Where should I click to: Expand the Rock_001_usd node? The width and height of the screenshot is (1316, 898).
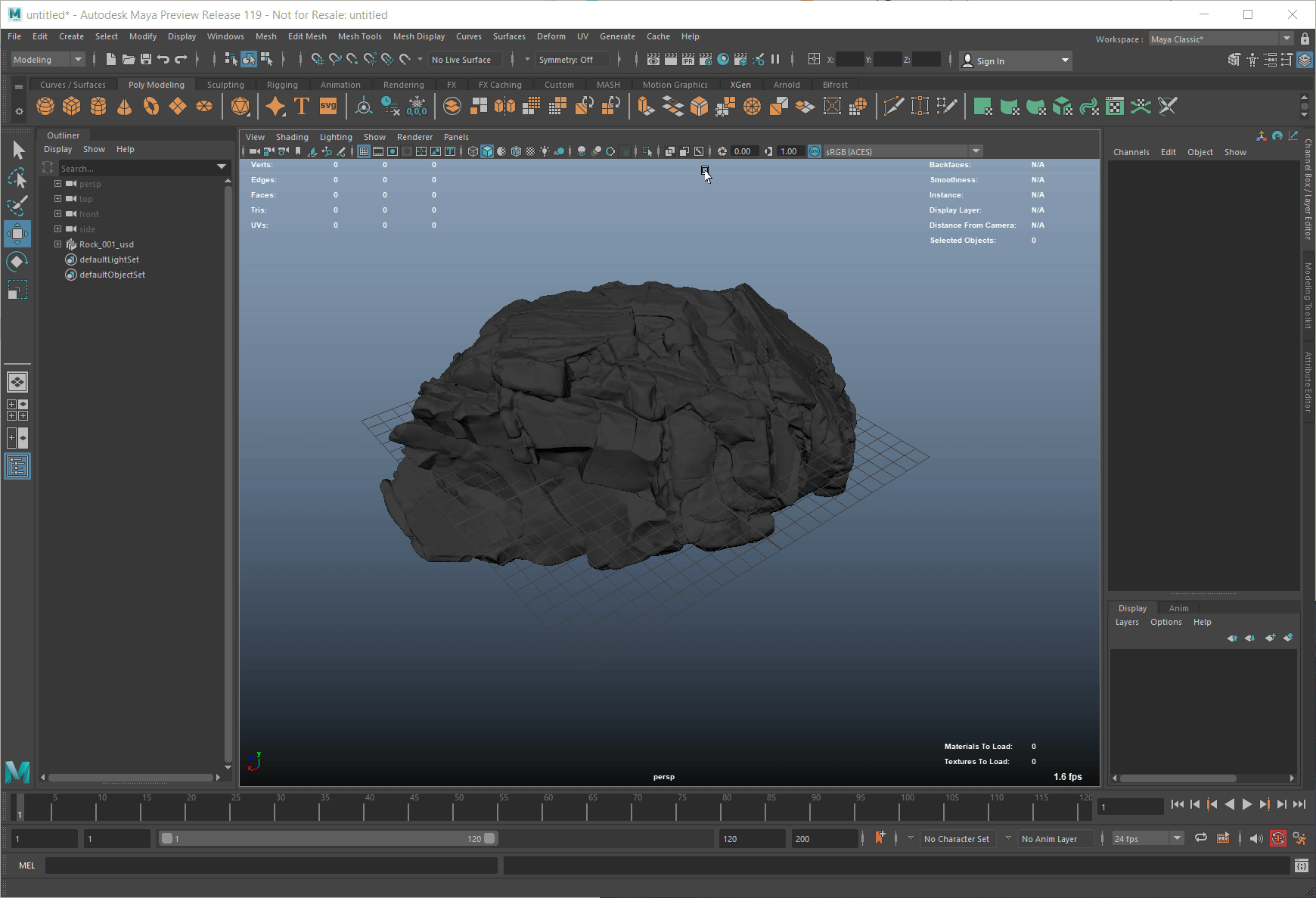click(57, 244)
